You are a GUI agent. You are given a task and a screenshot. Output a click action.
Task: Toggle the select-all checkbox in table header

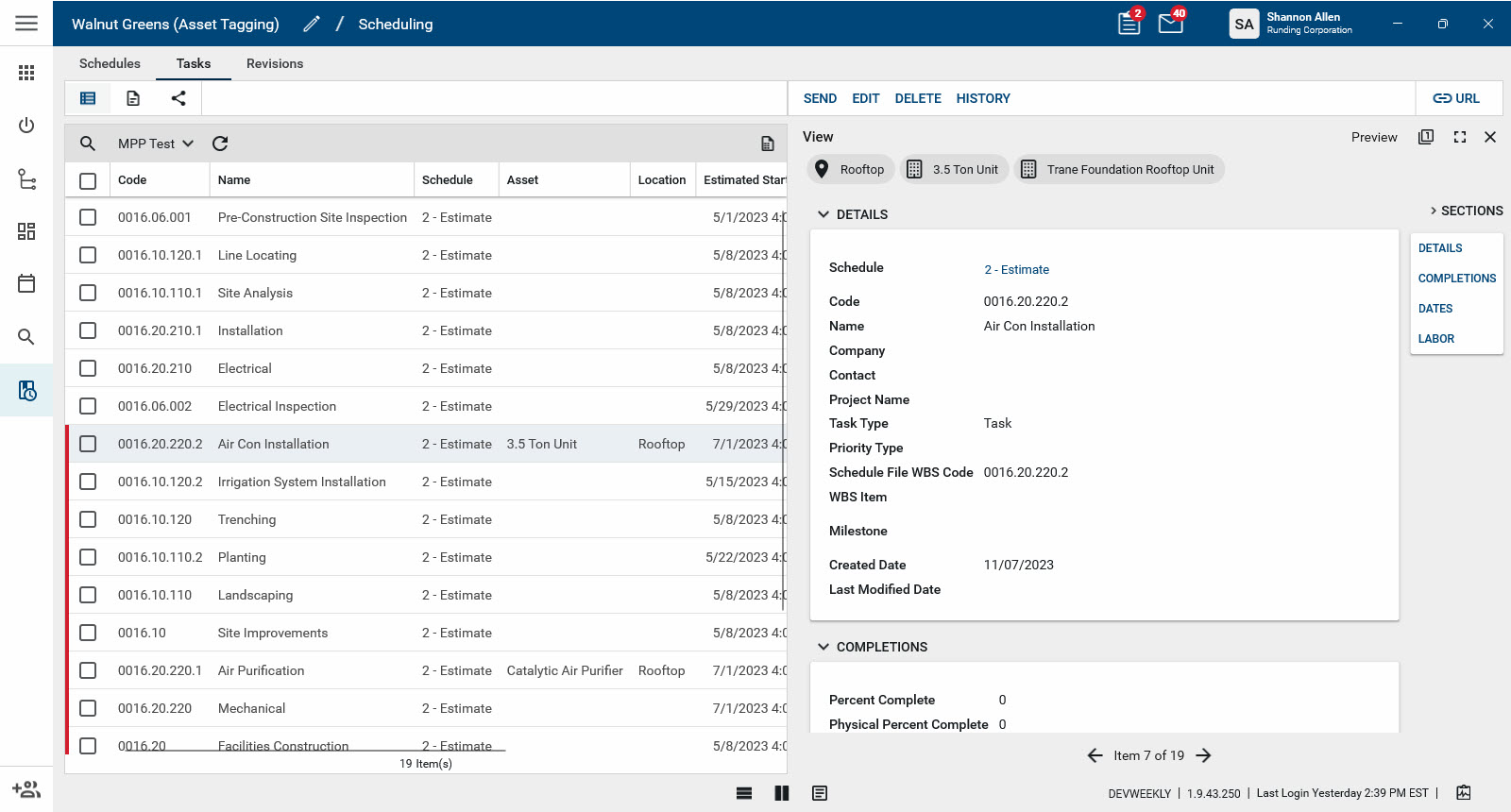tap(88, 180)
